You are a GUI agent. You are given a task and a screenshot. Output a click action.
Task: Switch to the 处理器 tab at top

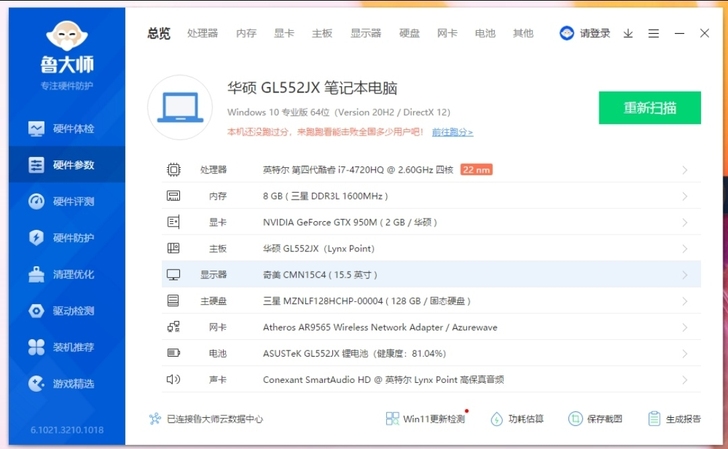[202, 33]
